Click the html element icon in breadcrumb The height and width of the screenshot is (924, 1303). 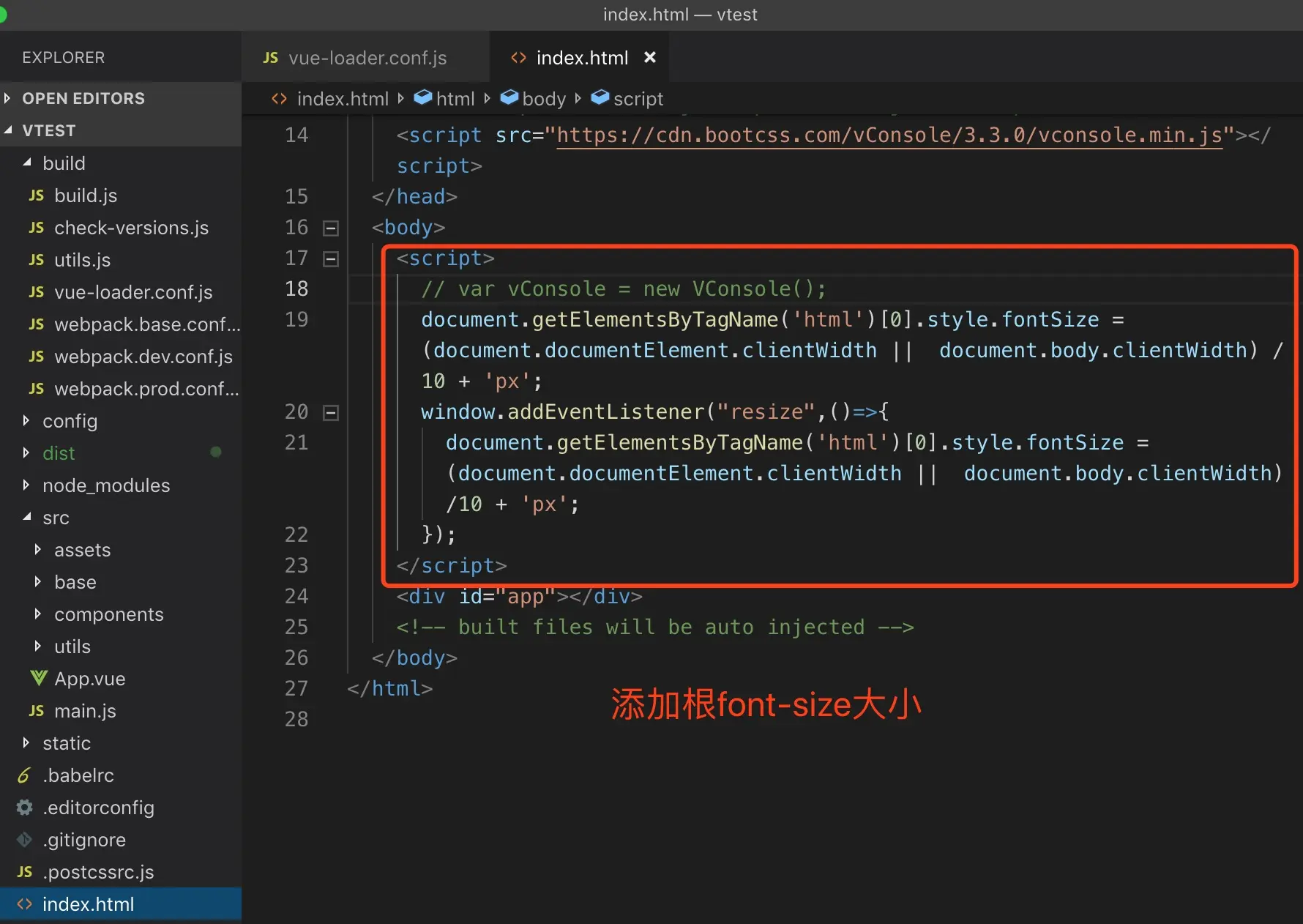pos(422,97)
